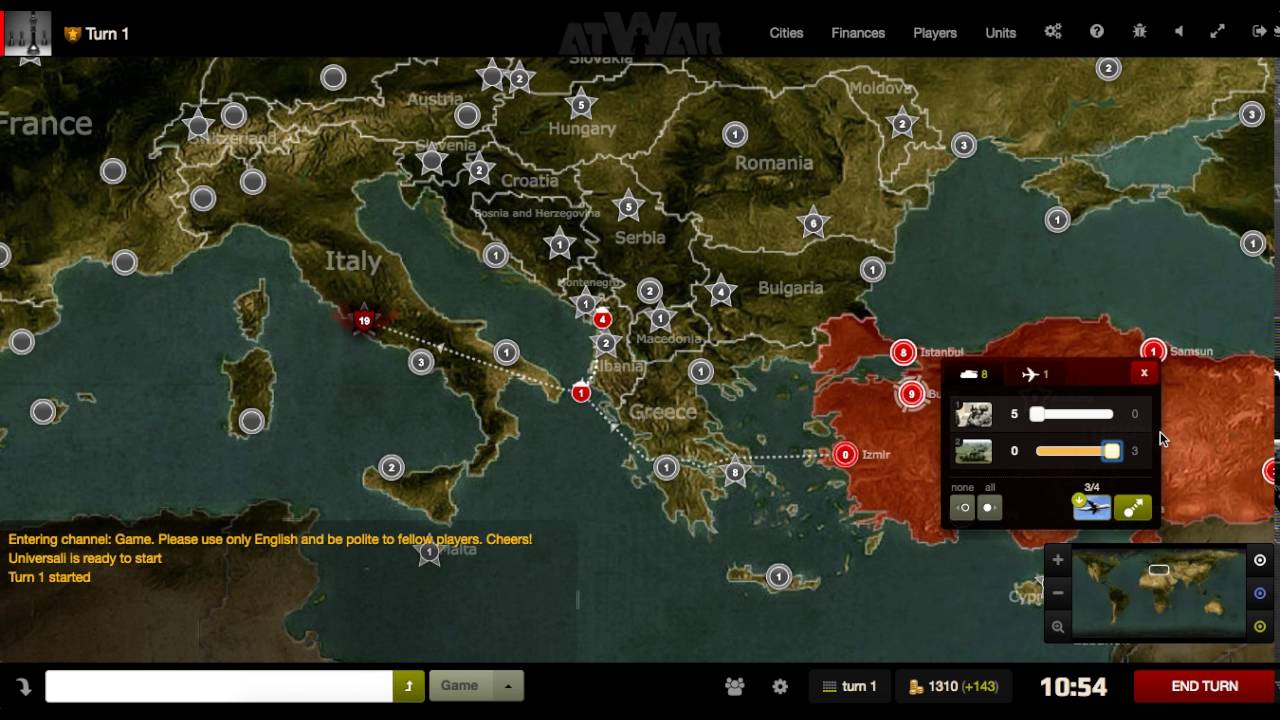Select the red unit marker with 4 near Montenegro
Image resolution: width=1280 pixels, height=720 pixels.
point(602,320)
